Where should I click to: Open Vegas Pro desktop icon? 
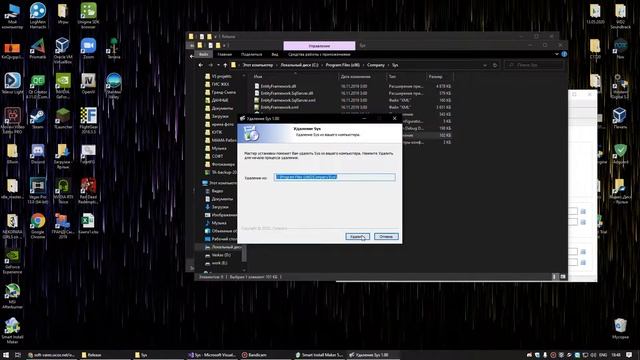point(38,191)
